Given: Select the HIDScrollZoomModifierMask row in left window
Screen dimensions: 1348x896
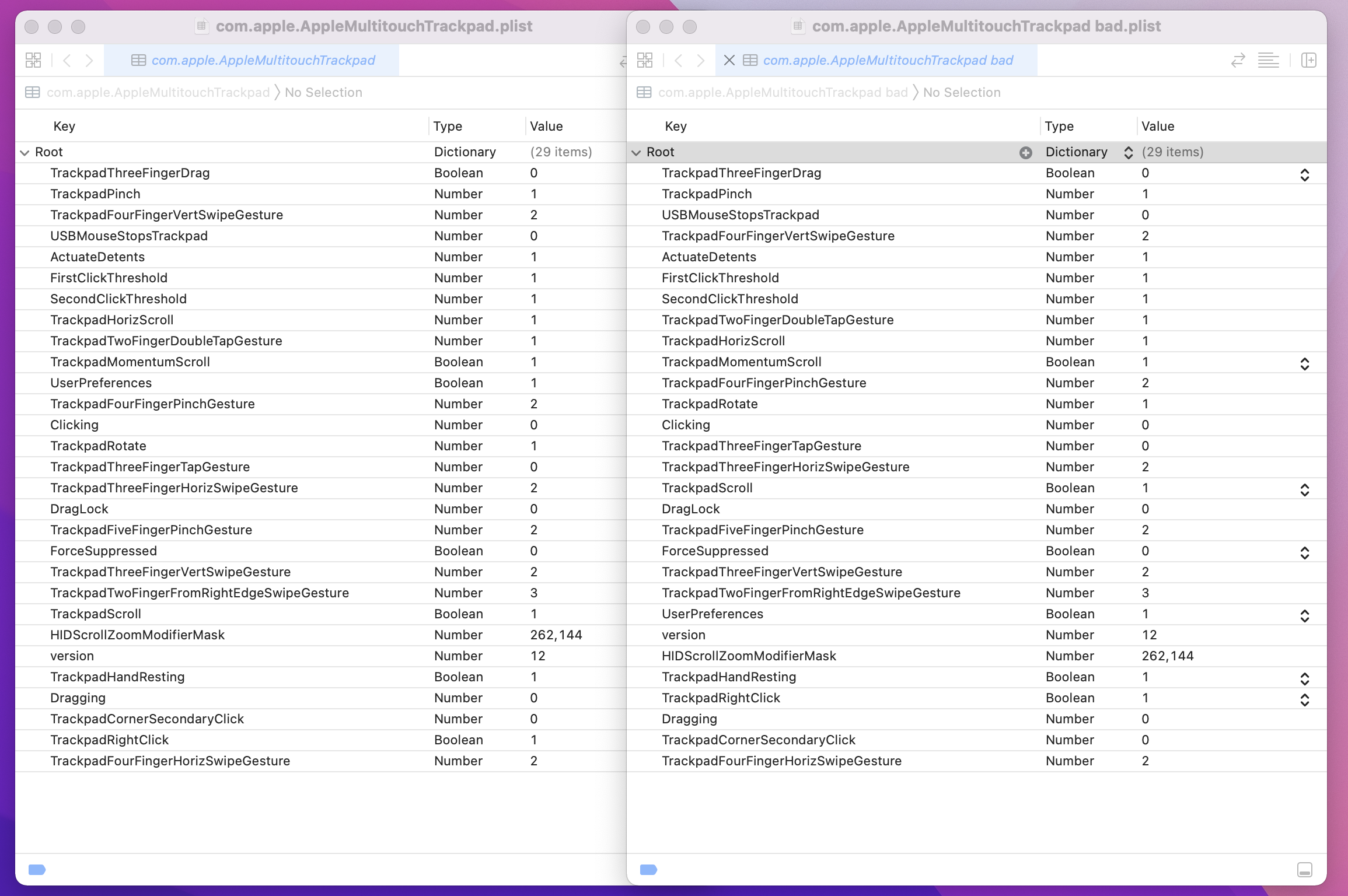Looking at the screenshot, I should point(137,635).
